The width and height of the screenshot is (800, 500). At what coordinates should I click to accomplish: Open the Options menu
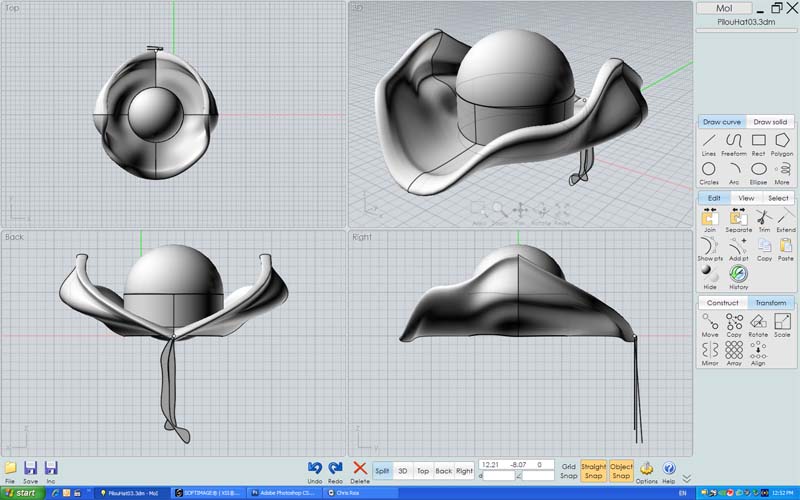646,472
